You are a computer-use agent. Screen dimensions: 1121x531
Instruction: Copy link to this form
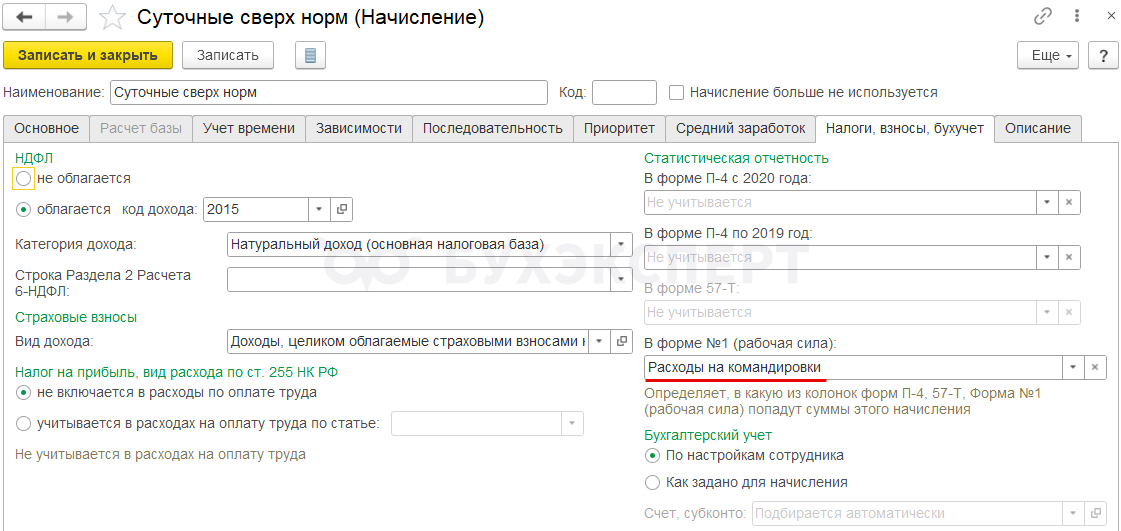click(1043, 16)
